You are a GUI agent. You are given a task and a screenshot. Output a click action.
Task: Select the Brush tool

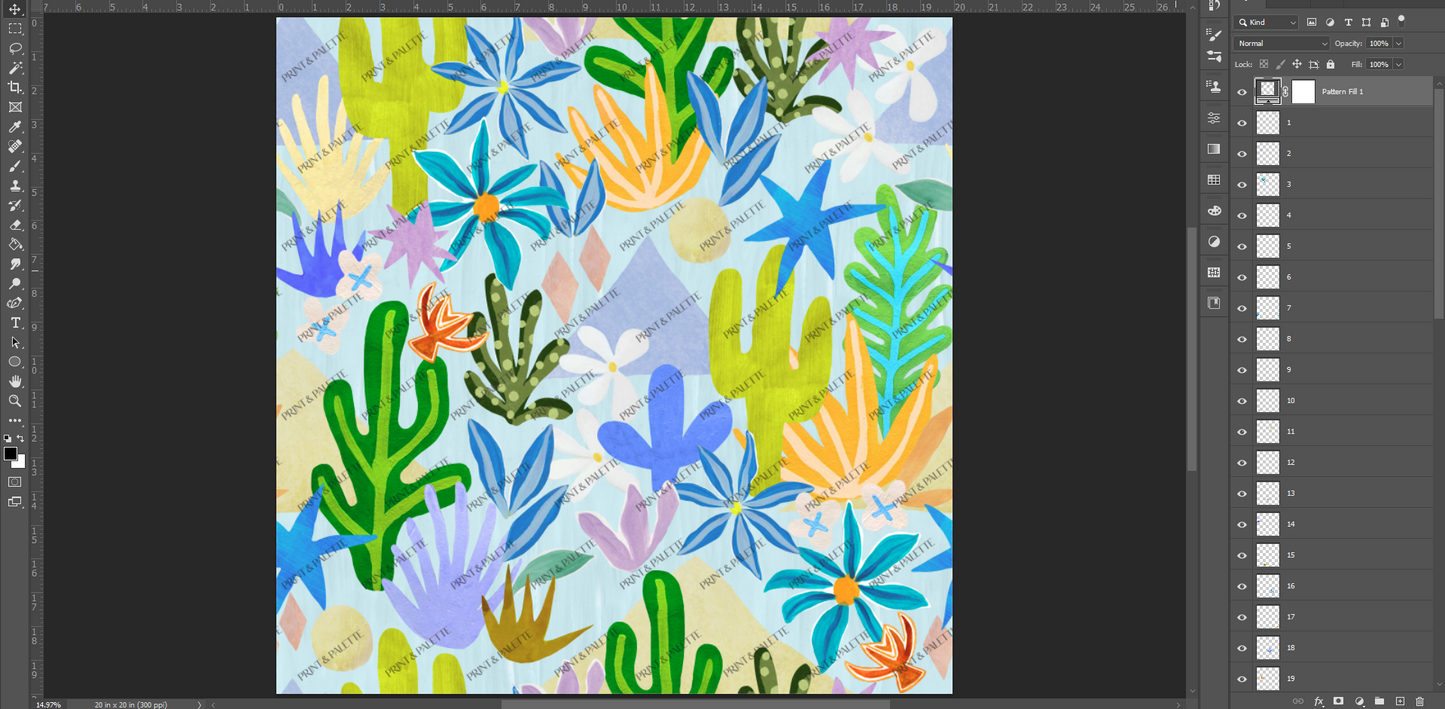pyautogui.click(x=15, y=166)
